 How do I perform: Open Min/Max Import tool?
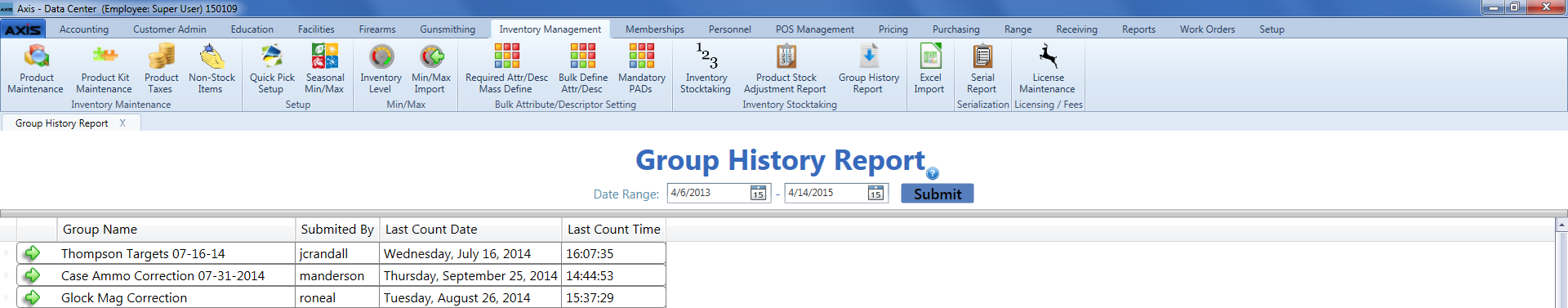click(x=430, y=69)
